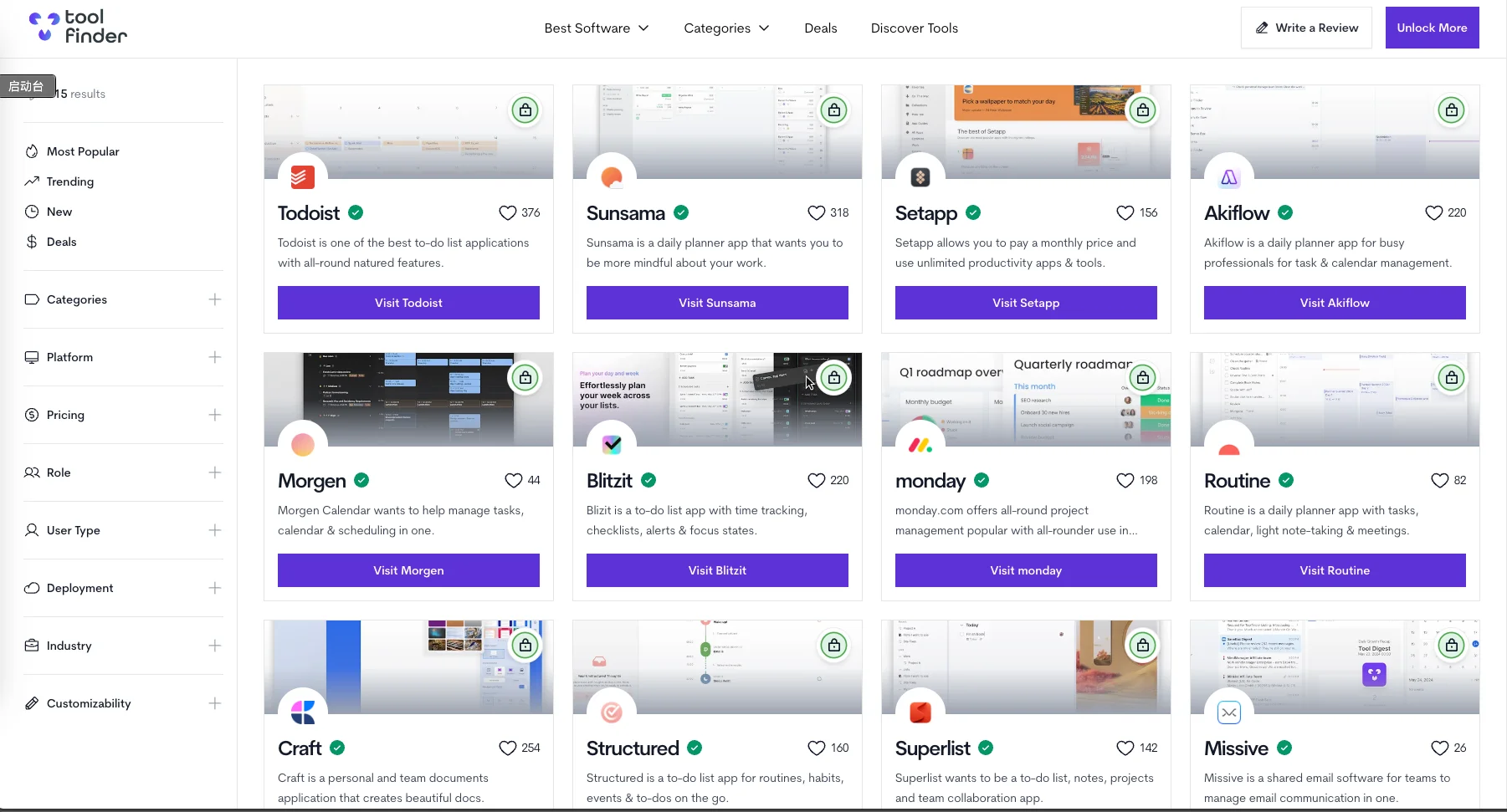Open the Setapp preview thumbnail
This screenshot has width=1507, height=812.
point(1026,132)
